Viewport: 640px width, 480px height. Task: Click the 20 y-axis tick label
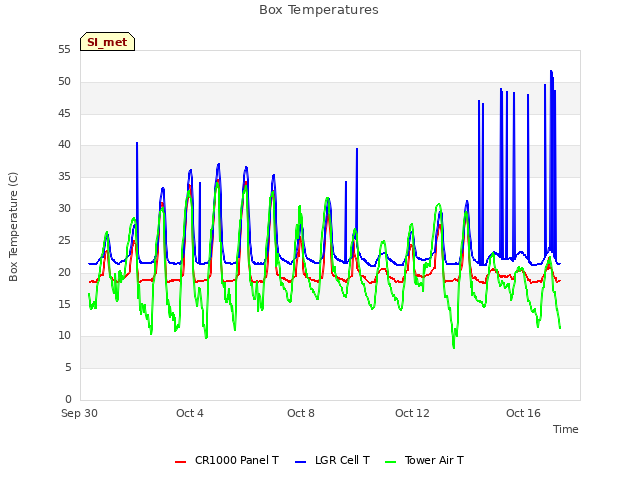[x=64, y=272]
